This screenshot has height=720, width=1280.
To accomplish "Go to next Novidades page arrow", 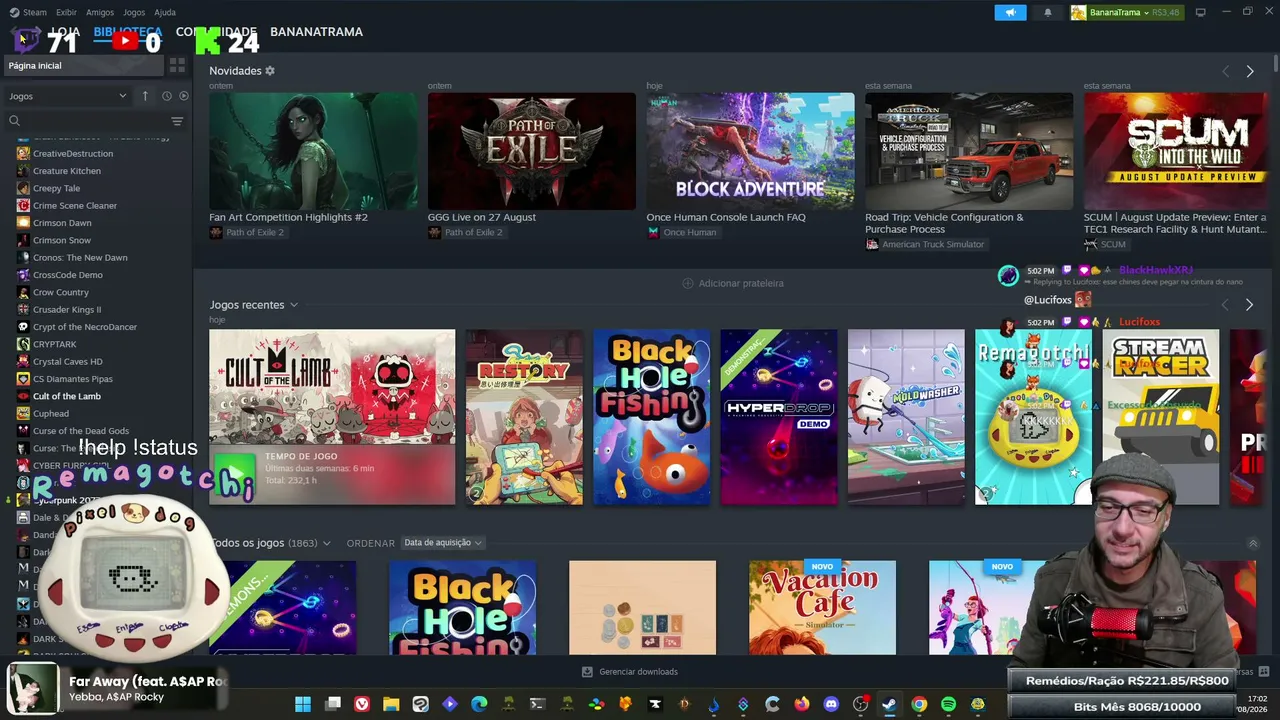I will [1250, 71].
